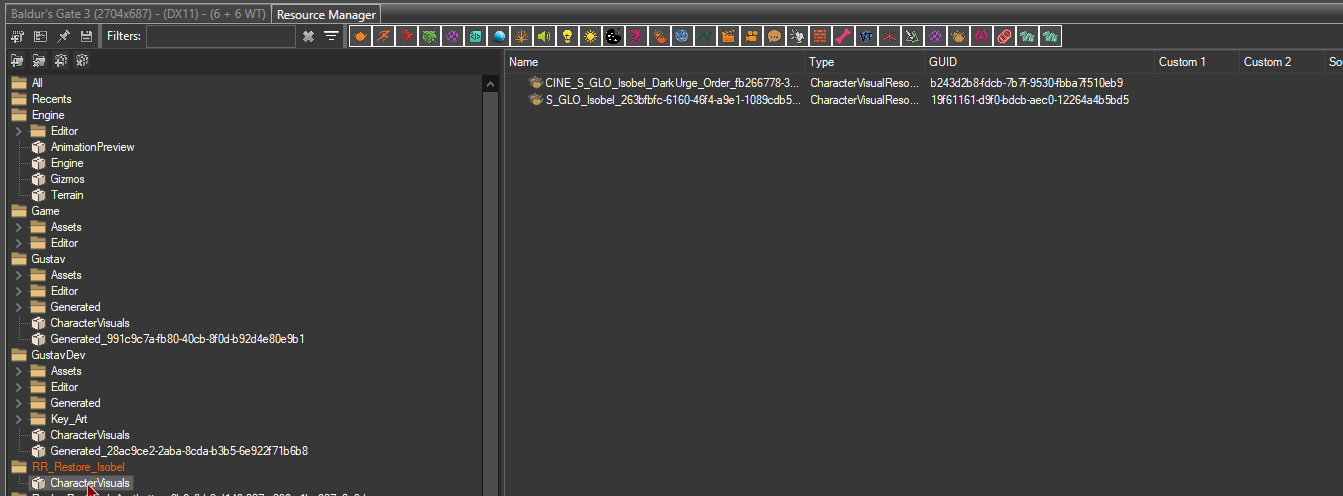Expand the Generated folder under Gustav
Viewport: 1343px width, 496px height.
18,307
